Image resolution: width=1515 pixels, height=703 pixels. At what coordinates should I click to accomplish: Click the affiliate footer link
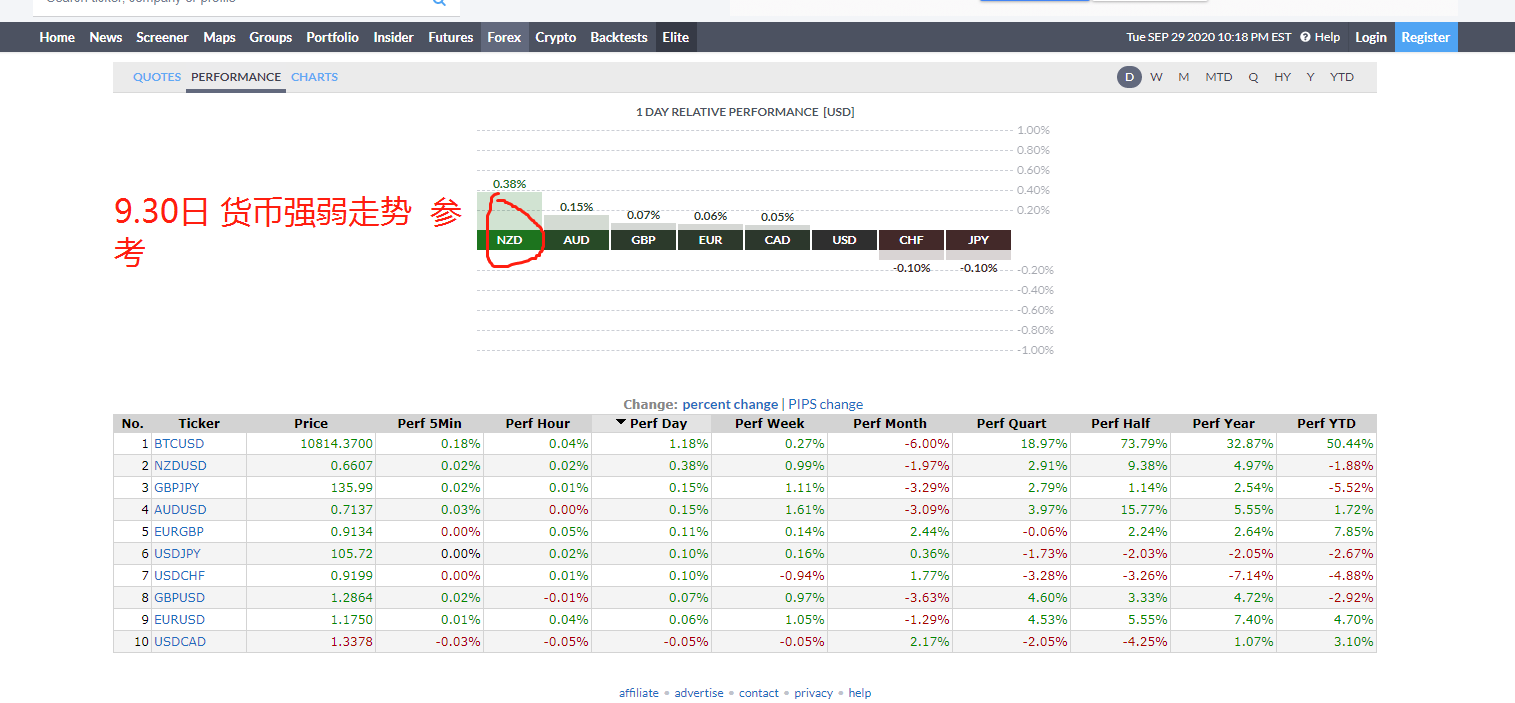(639, 693)
